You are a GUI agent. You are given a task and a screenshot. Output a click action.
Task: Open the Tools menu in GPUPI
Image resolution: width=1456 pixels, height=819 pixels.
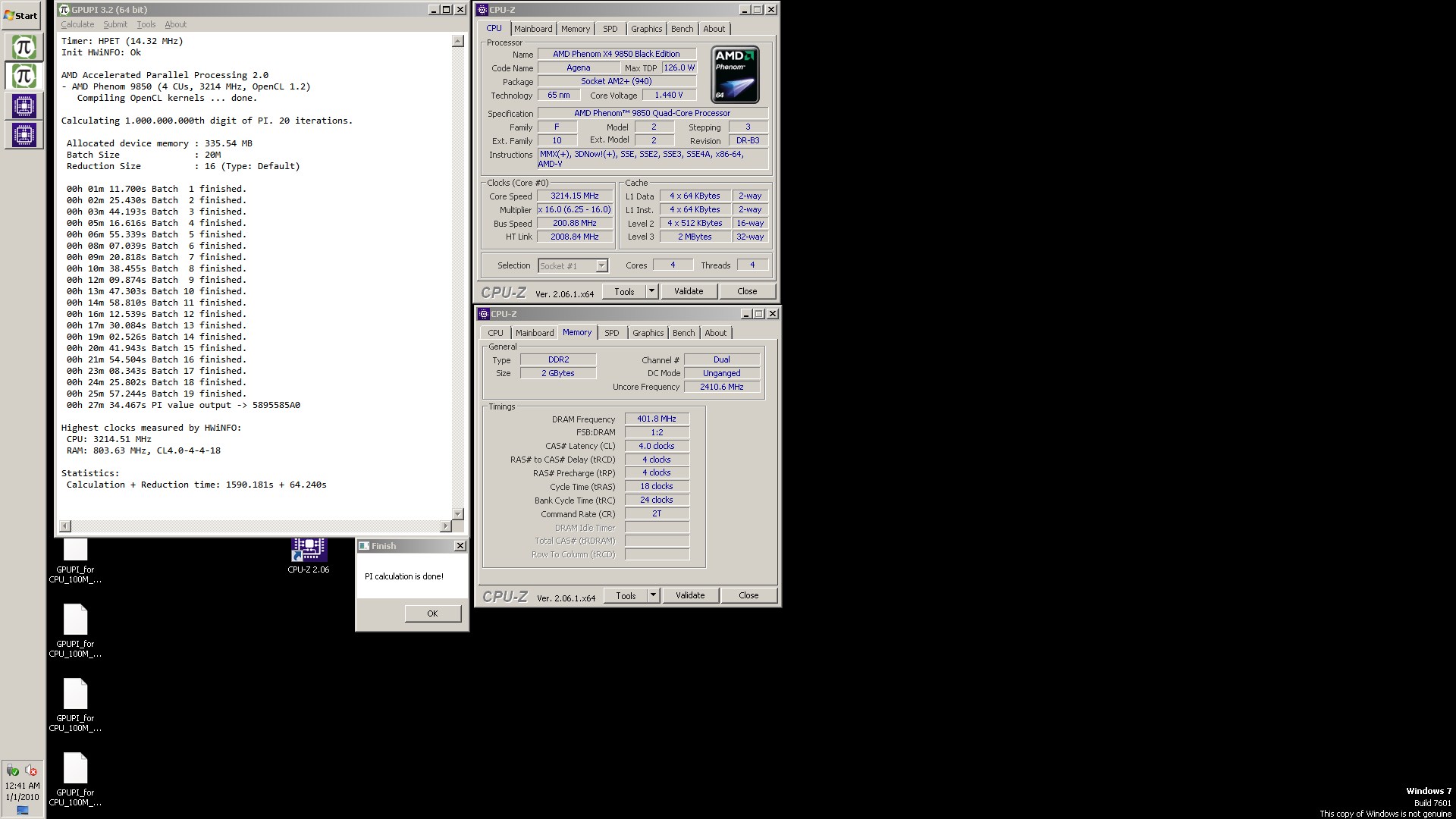pos(146,24)
